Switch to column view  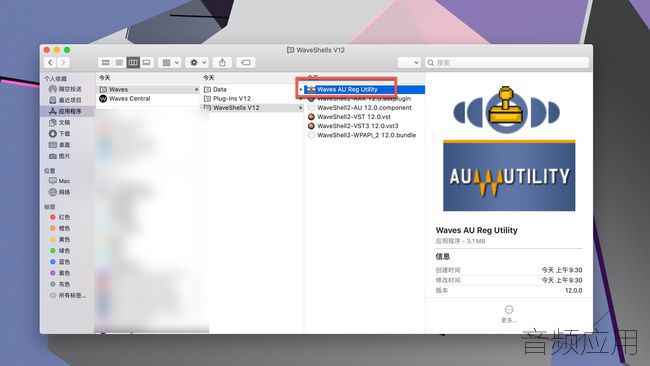pyautogui.click(x=133, y=63)
